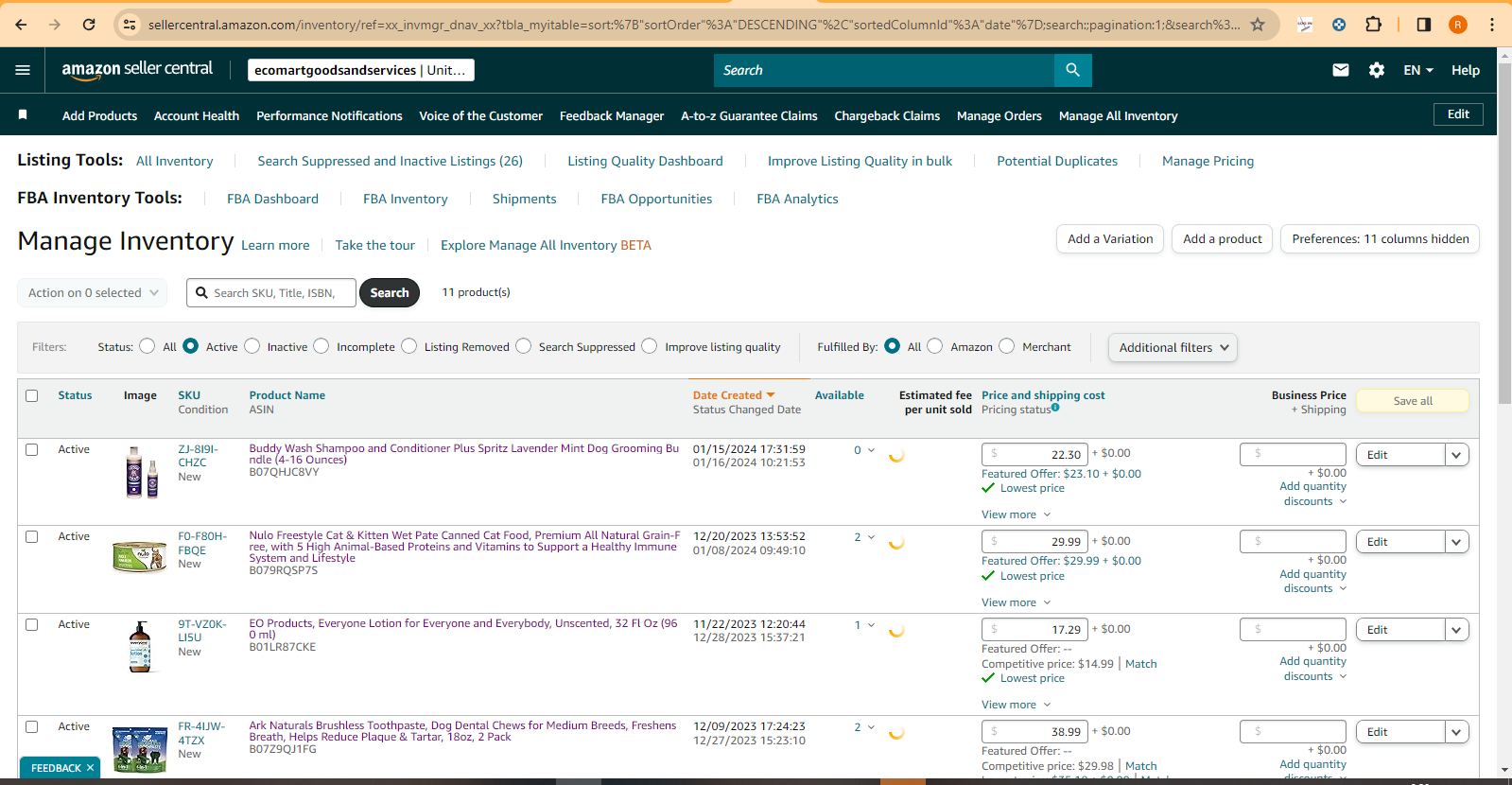Expand Add quantity discounts for Buddy Wash row

tap(1313, 494)
